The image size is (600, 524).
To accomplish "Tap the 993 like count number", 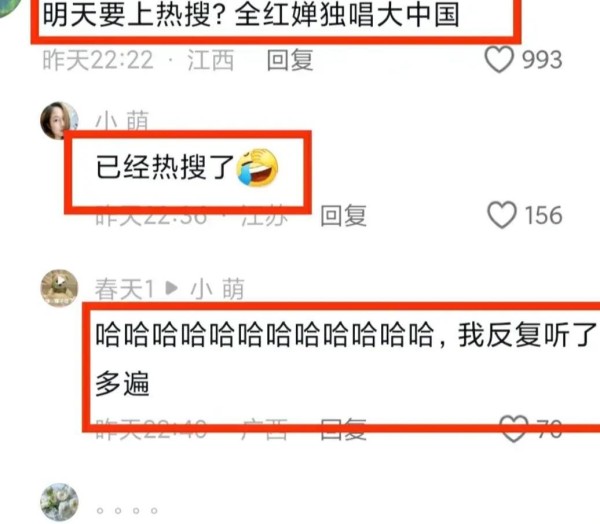I will coord(542,60).
